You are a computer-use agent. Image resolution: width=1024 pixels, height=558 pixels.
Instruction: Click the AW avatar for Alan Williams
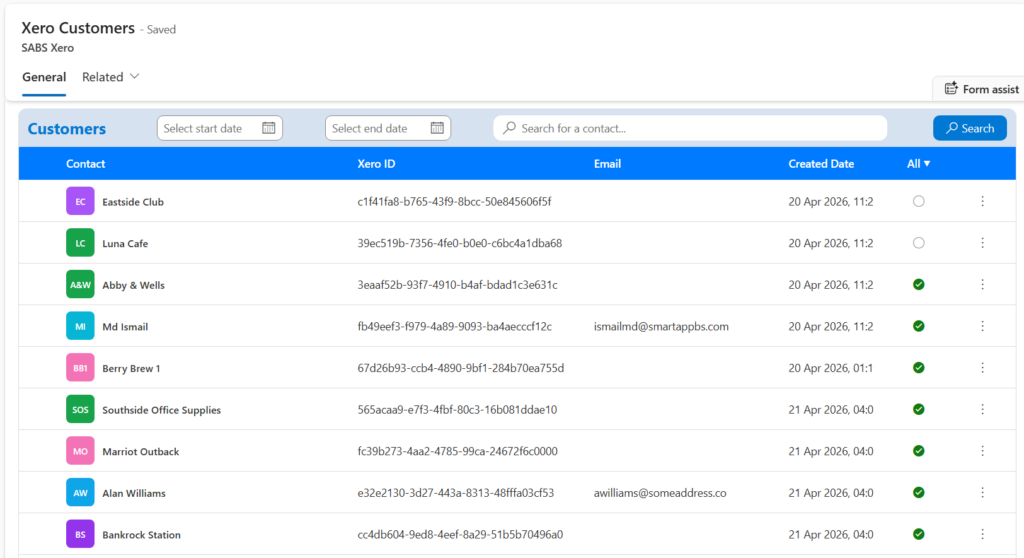tap(80, 493)
